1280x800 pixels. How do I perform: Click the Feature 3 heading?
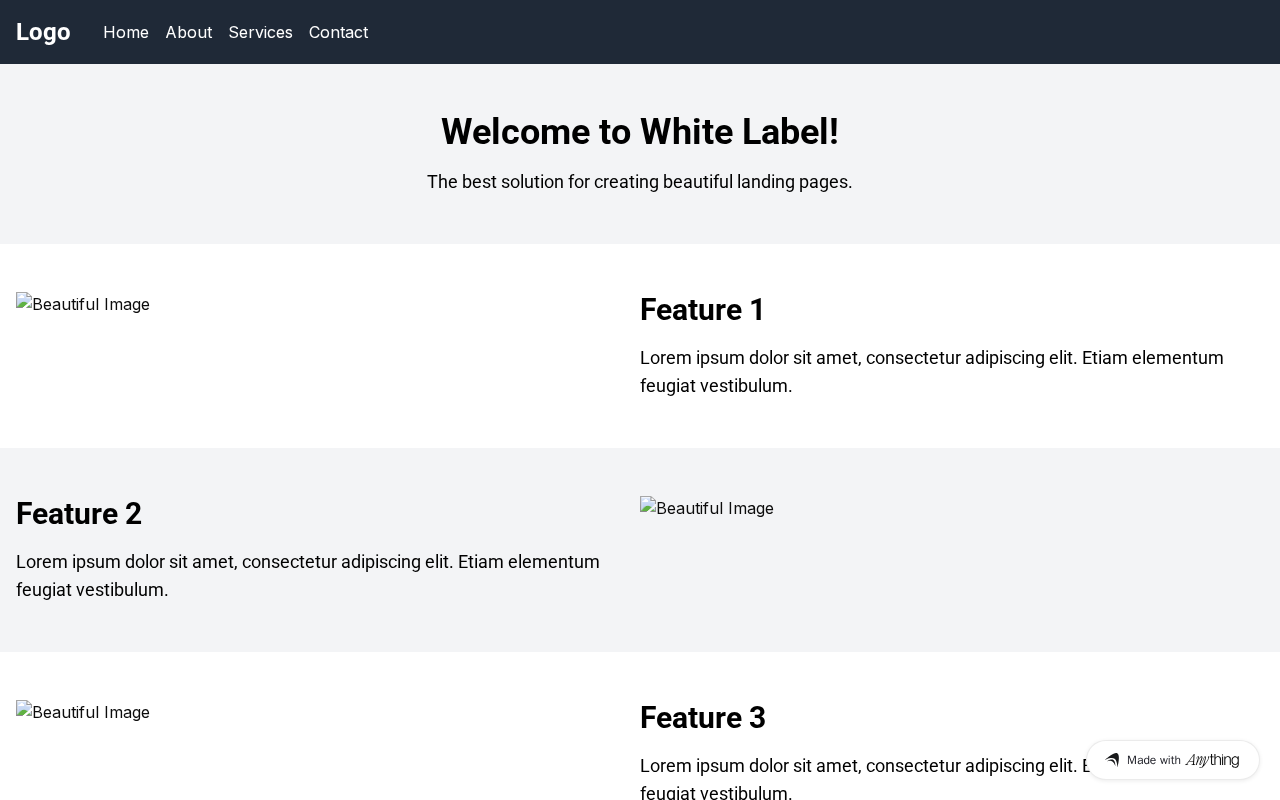(x=702, y=718)
